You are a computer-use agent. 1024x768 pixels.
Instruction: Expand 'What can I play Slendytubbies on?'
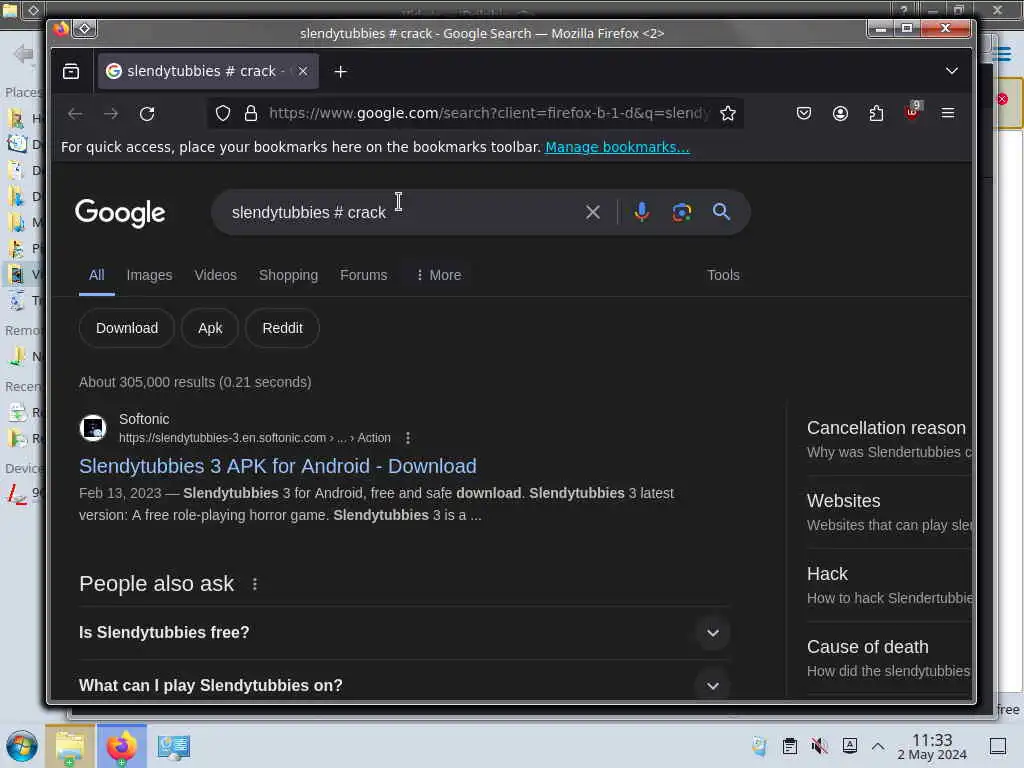pos(404,686)
